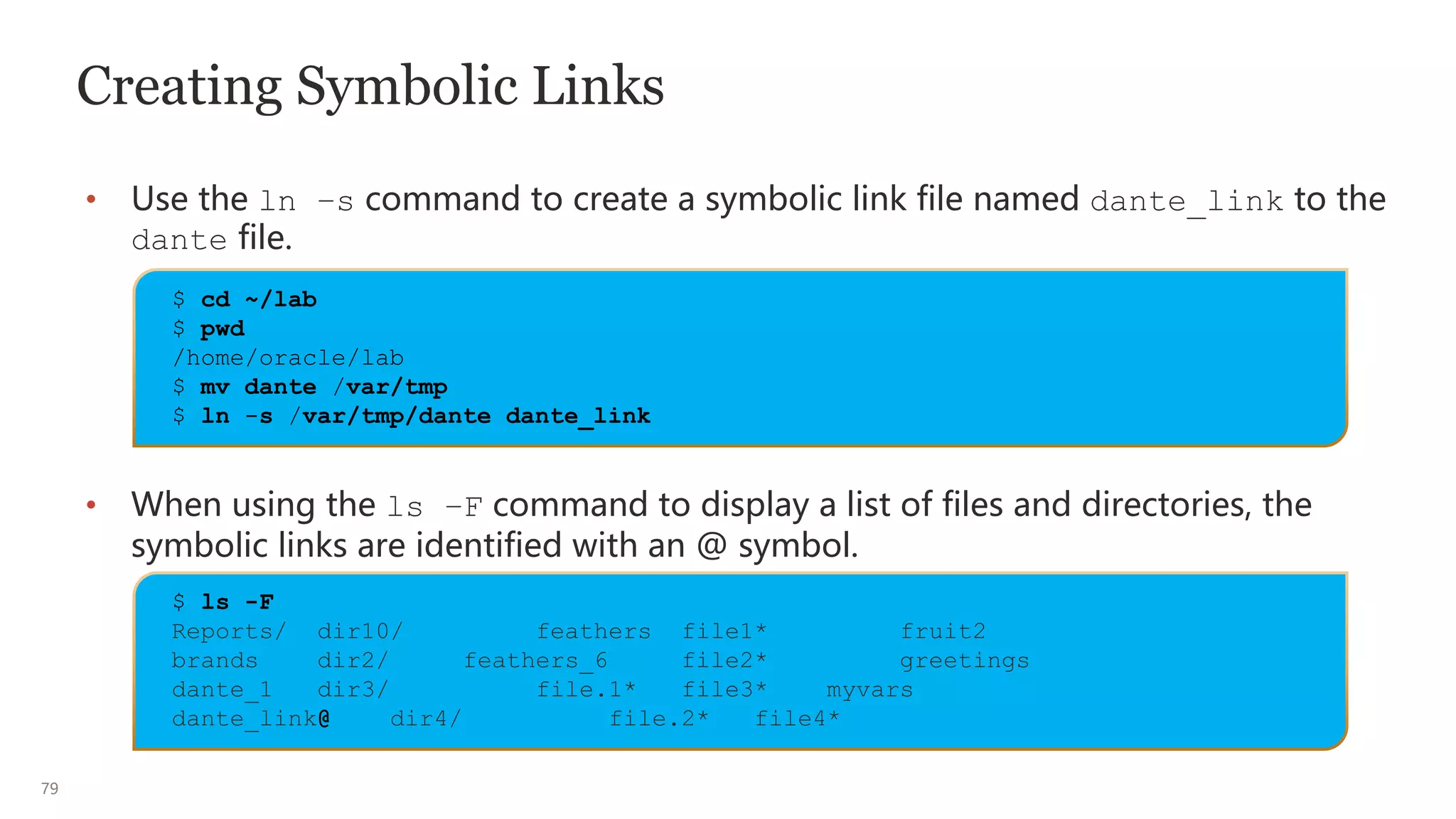Select the 'ln -s' command in first bullet
1456x819 pixels.
(x=306, y=201)
